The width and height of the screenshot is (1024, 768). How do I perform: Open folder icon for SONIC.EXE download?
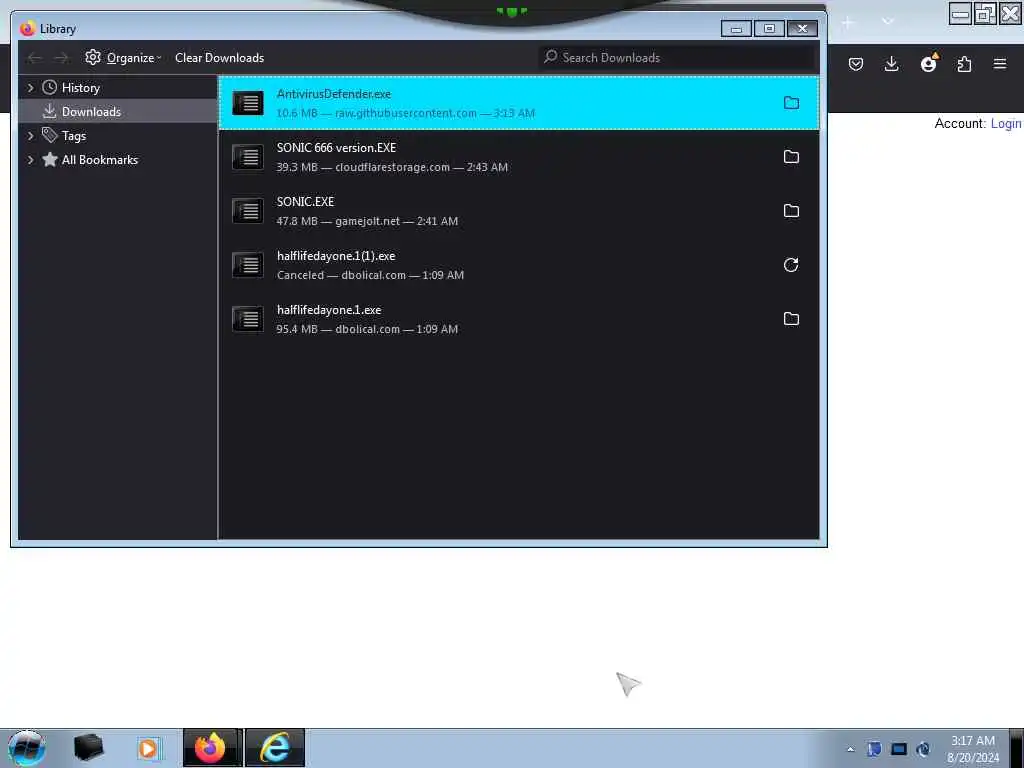click(x=791, y=211)
